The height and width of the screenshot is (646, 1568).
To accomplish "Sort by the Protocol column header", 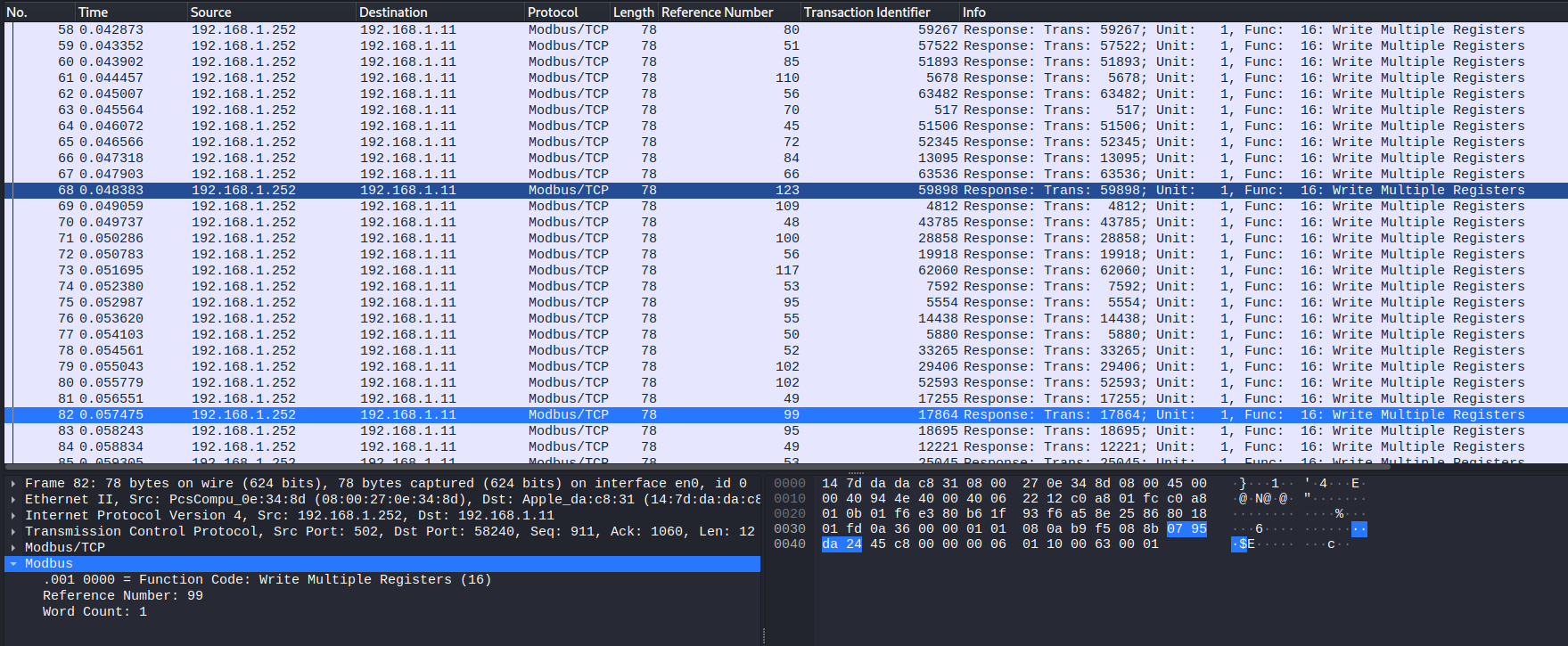I will (566, 12).
